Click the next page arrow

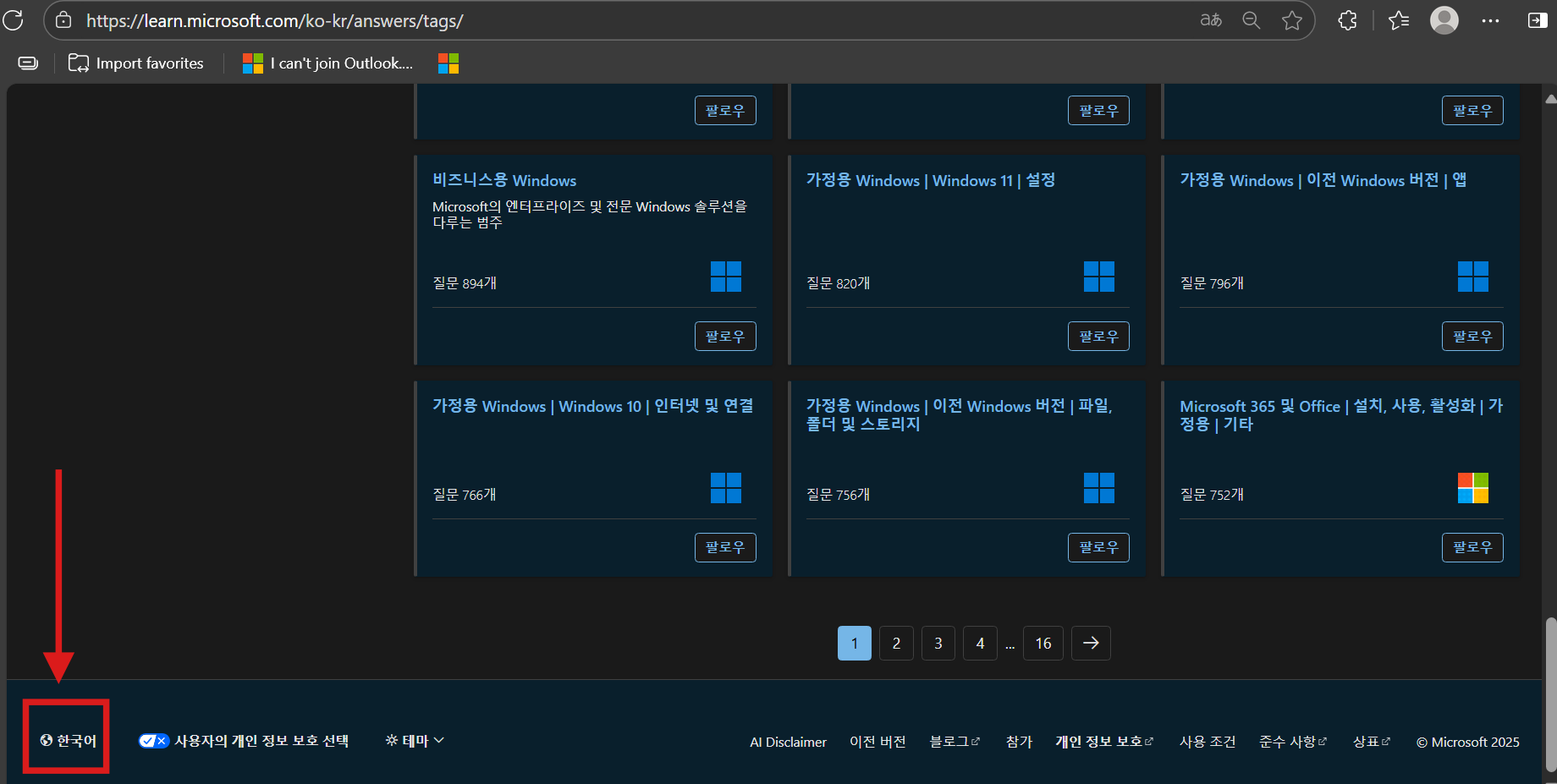tap(1091, 643)
